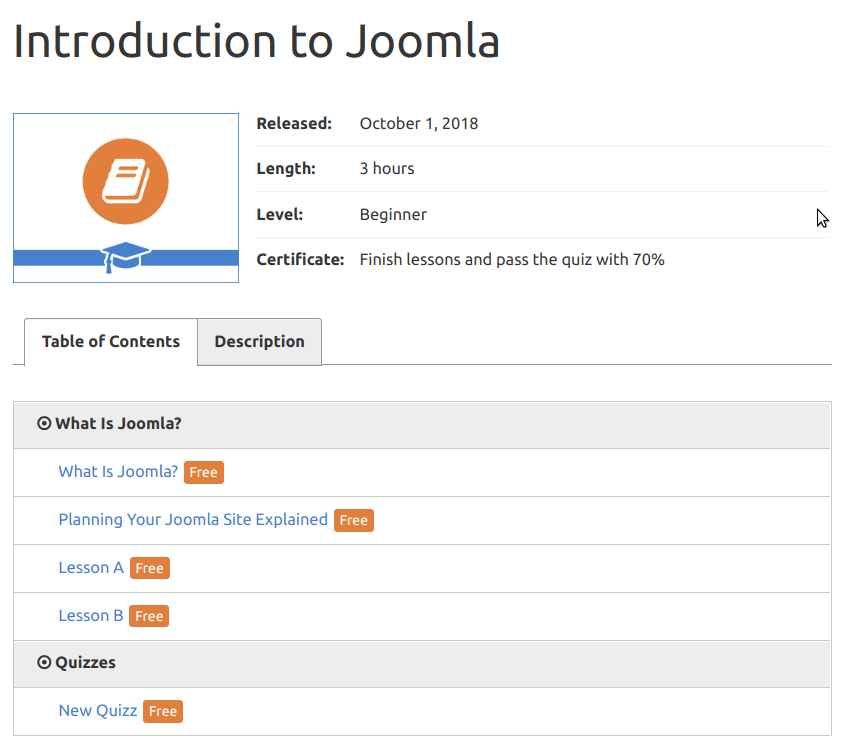
Task: Click the Quizzes section header text
Action: coord(85,663)
